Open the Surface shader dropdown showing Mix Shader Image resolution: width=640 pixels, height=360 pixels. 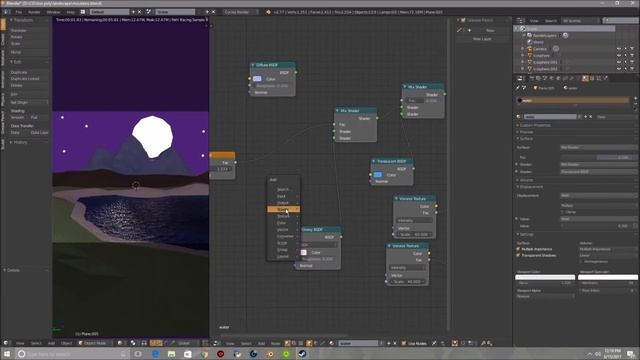598,147
